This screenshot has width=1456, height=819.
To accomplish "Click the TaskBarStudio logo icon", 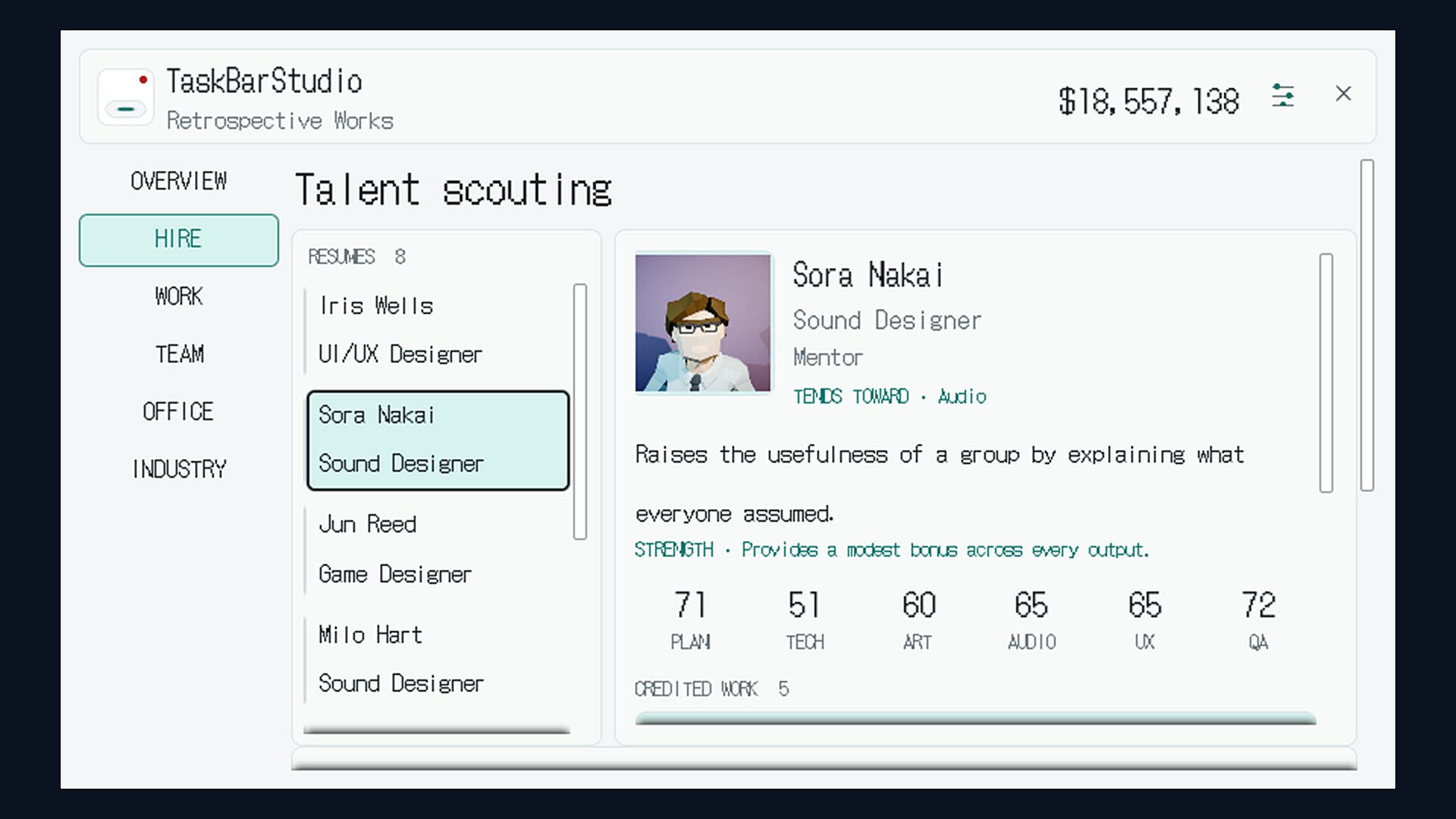I will [126, 96].
